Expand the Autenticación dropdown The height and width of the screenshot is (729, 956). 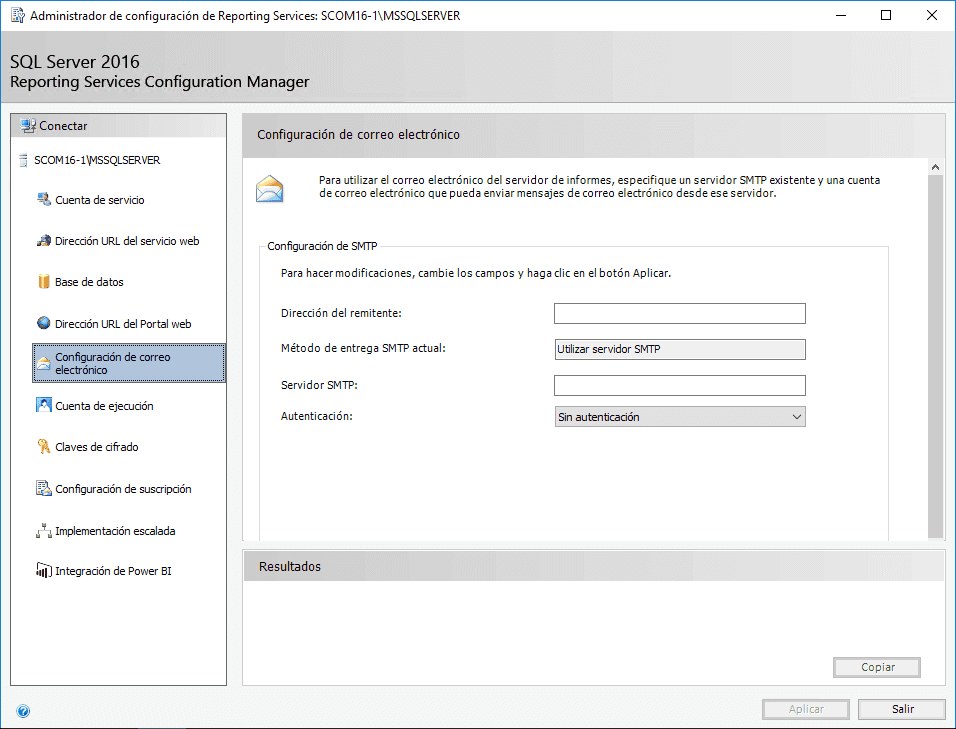tap(680, 417)
